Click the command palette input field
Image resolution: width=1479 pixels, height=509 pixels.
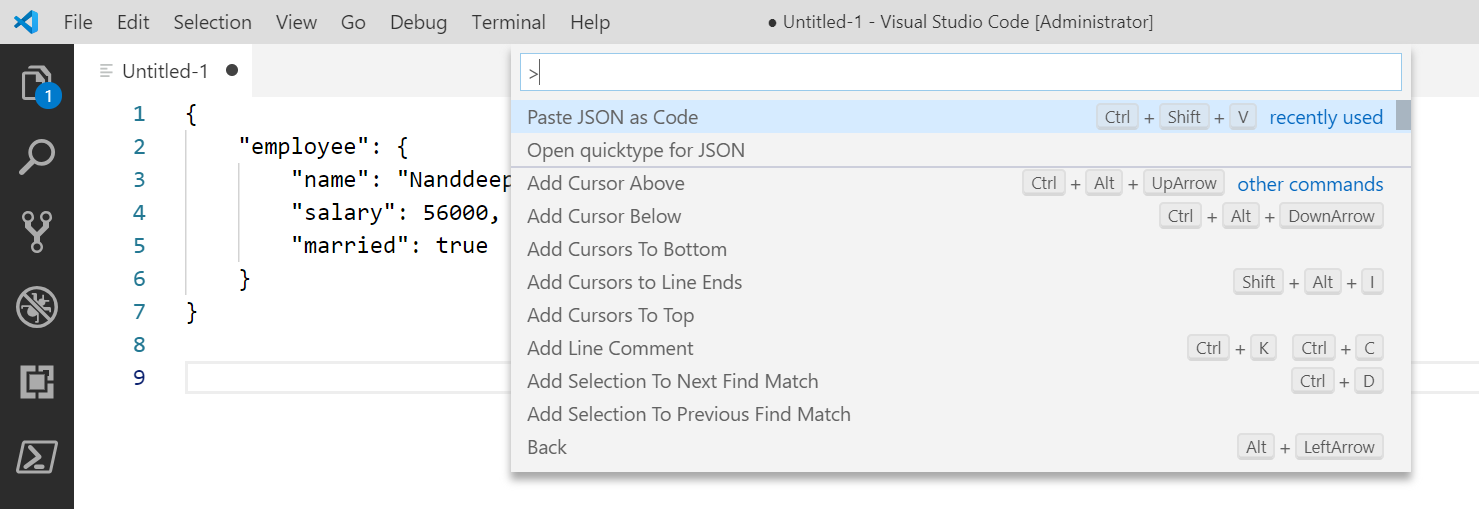click(x=960, y=72)
